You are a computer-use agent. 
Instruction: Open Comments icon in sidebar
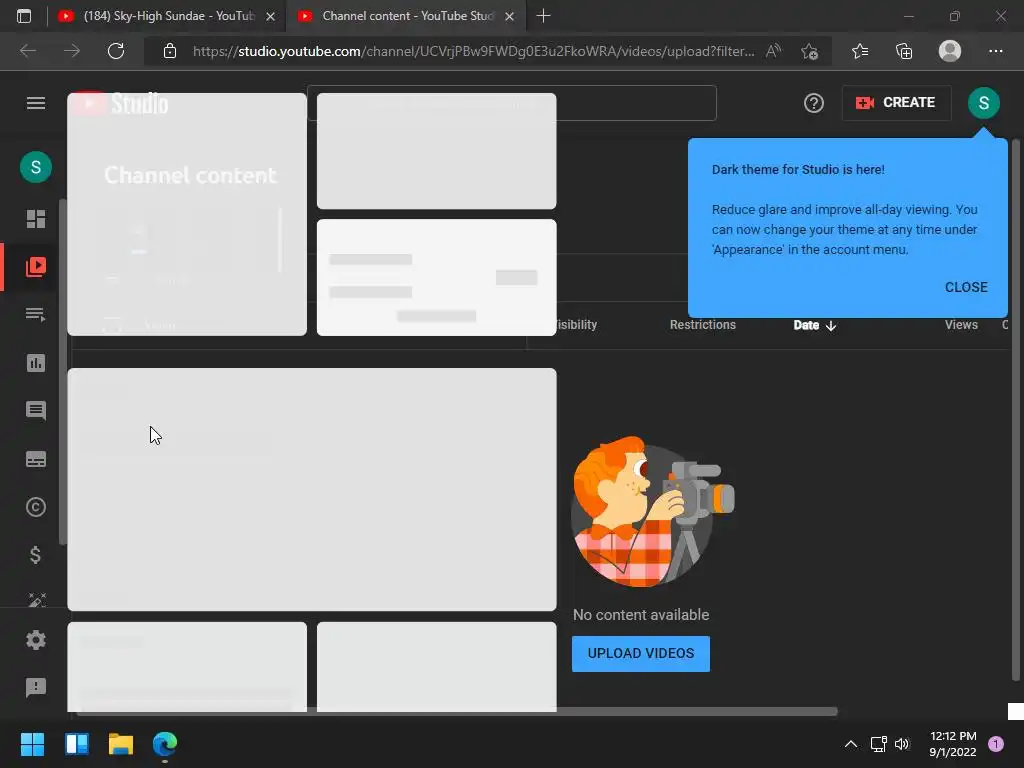(36, 411)
